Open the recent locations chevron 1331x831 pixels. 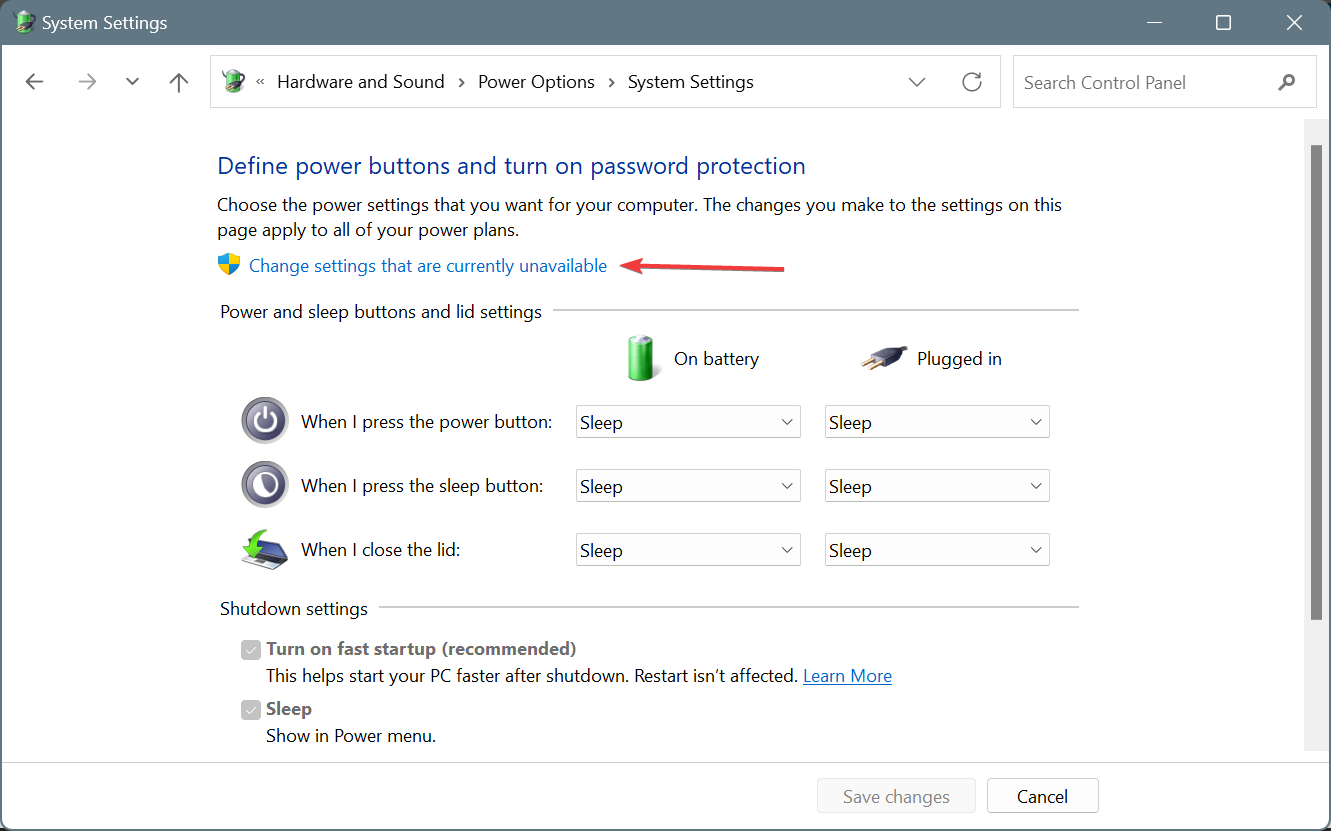(x=132, y=82)
